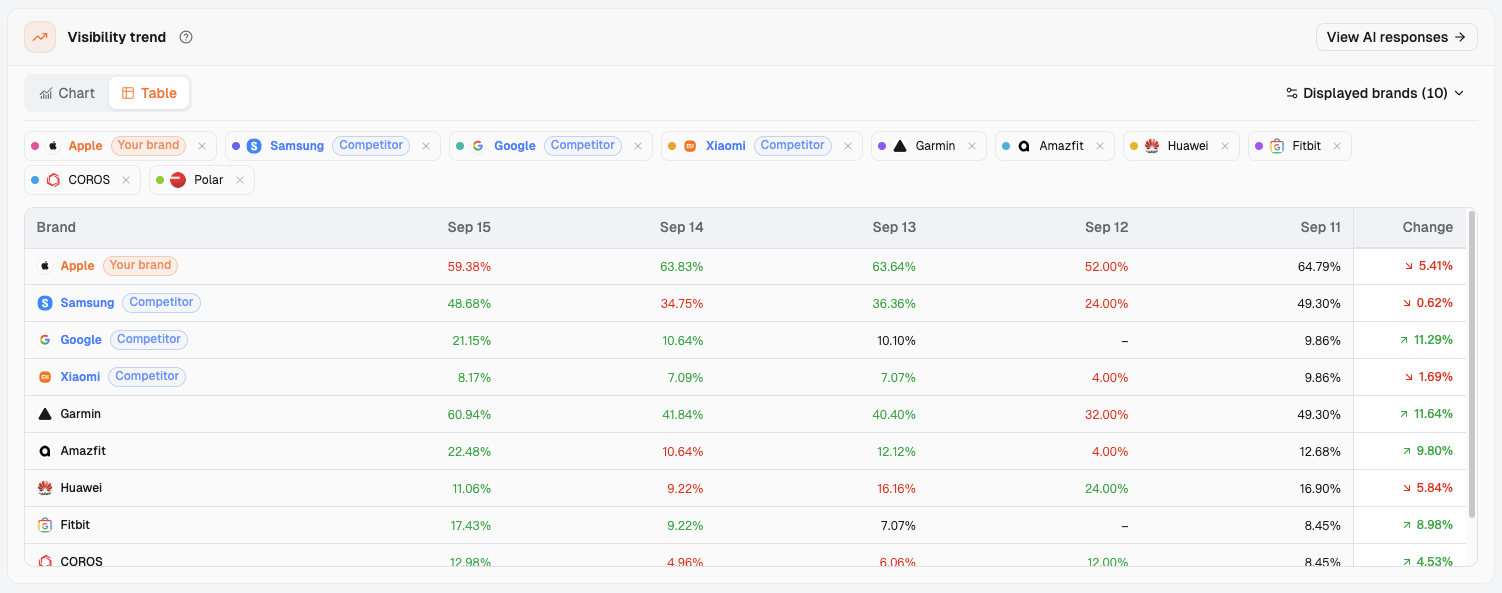Open the Displayed brands (10) dropdown
Image resolution: width=1502 pixels, height=593 pixels.
tap(1375, 93)
